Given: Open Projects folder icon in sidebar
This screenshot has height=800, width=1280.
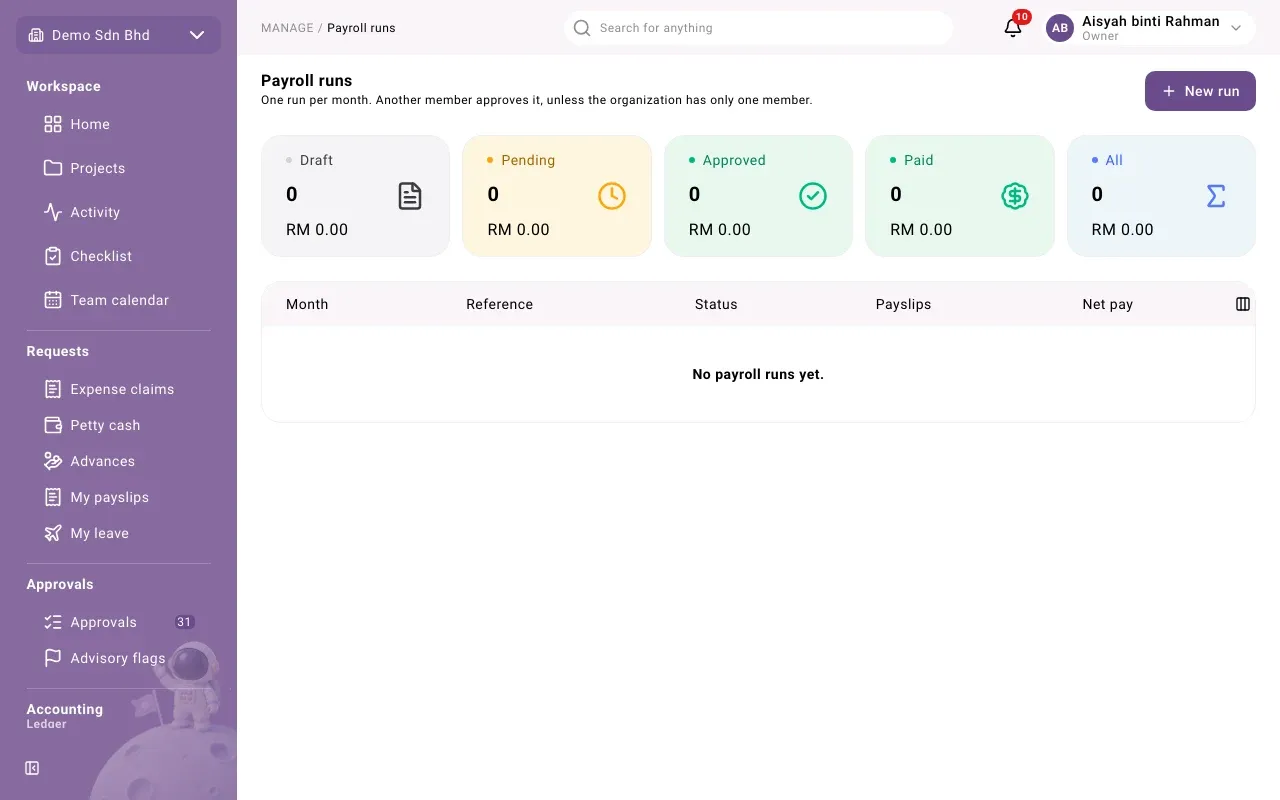Looking at the screenshot, I should tap(53, 168).
